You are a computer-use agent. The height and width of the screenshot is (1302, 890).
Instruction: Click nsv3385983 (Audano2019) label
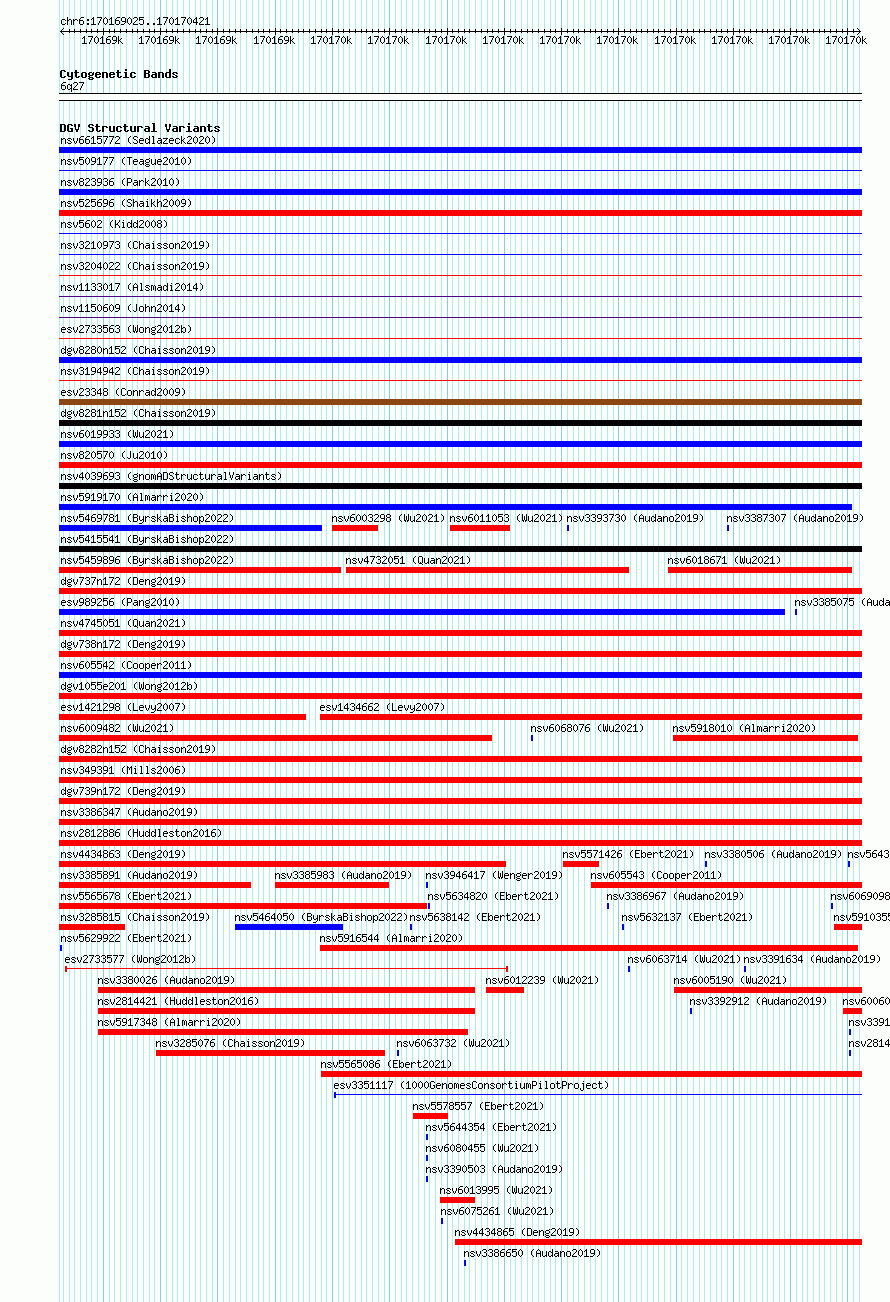click(343, 875)
